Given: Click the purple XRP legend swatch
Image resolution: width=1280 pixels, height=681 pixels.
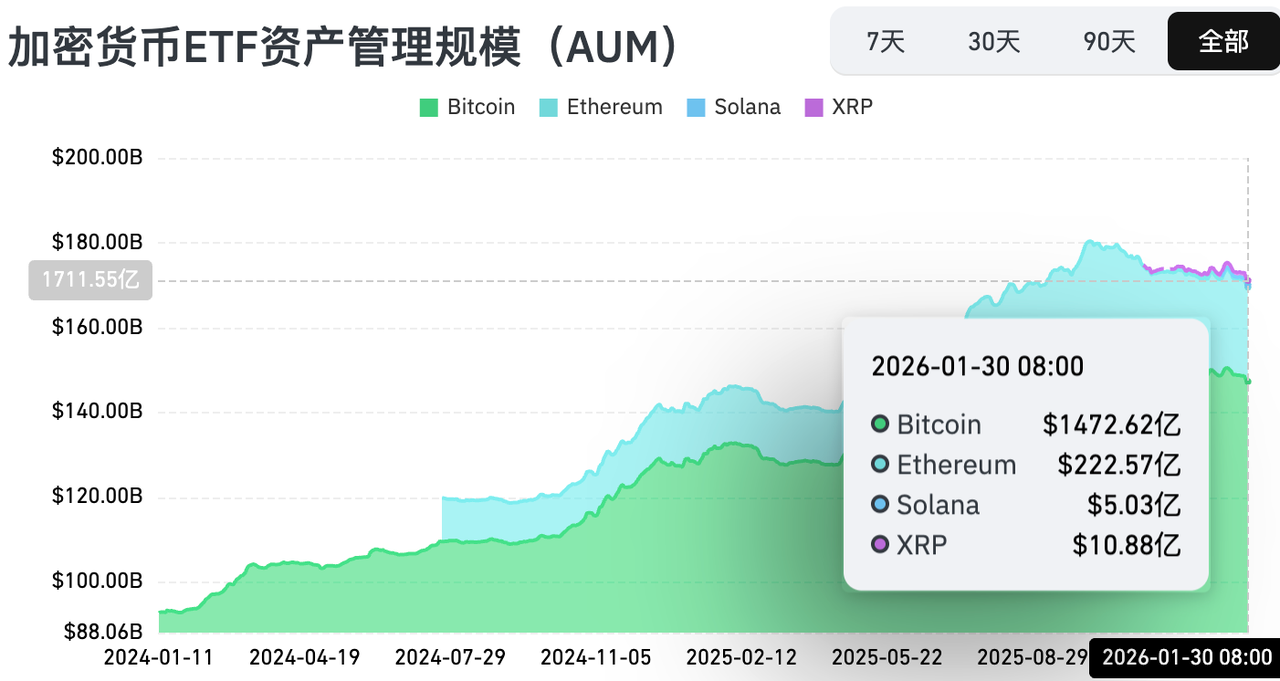Looking at the screenshot, I should pyautogui.click(x=814, y=108).
